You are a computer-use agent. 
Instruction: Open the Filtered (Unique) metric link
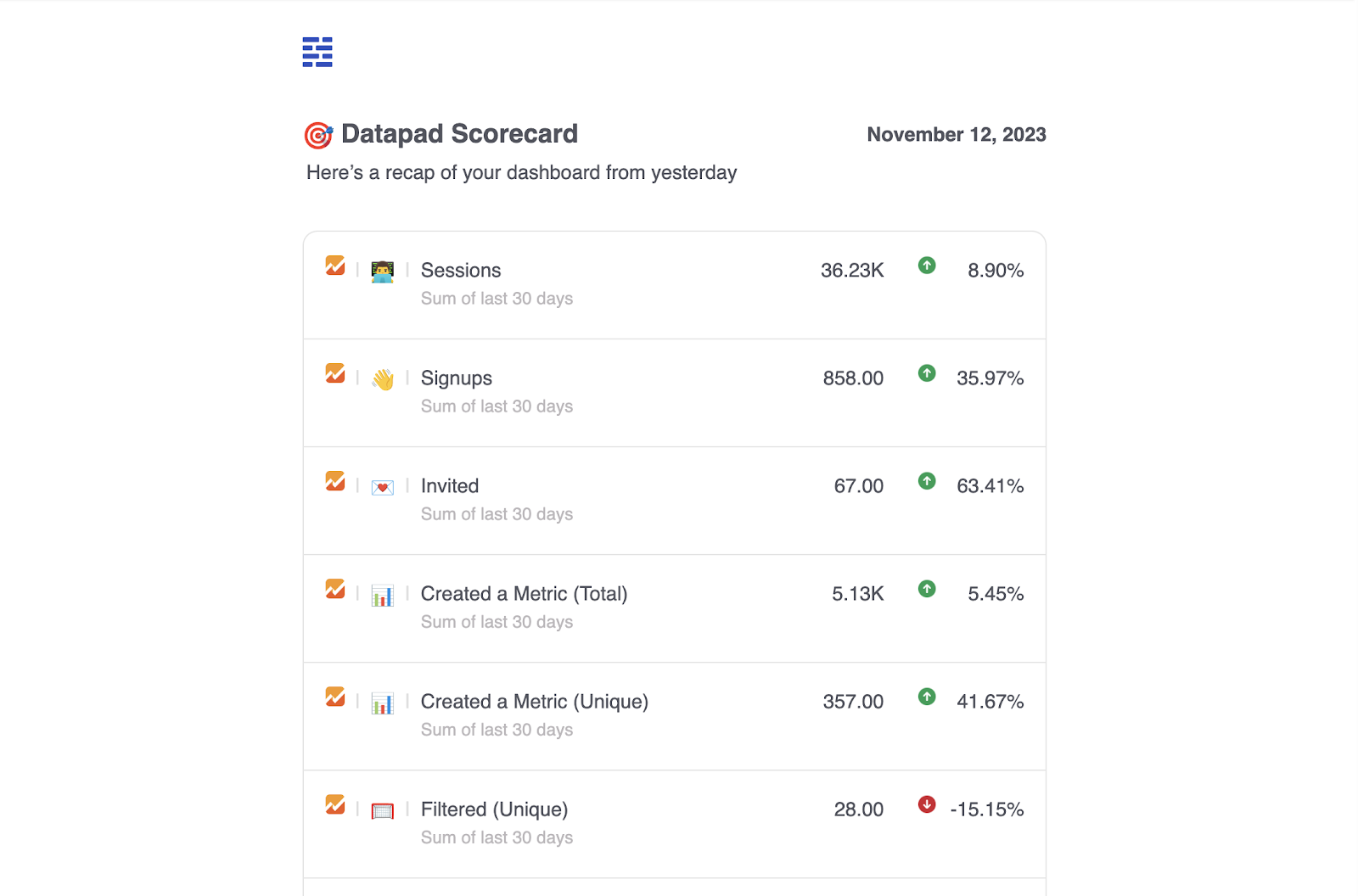(495, 809)
